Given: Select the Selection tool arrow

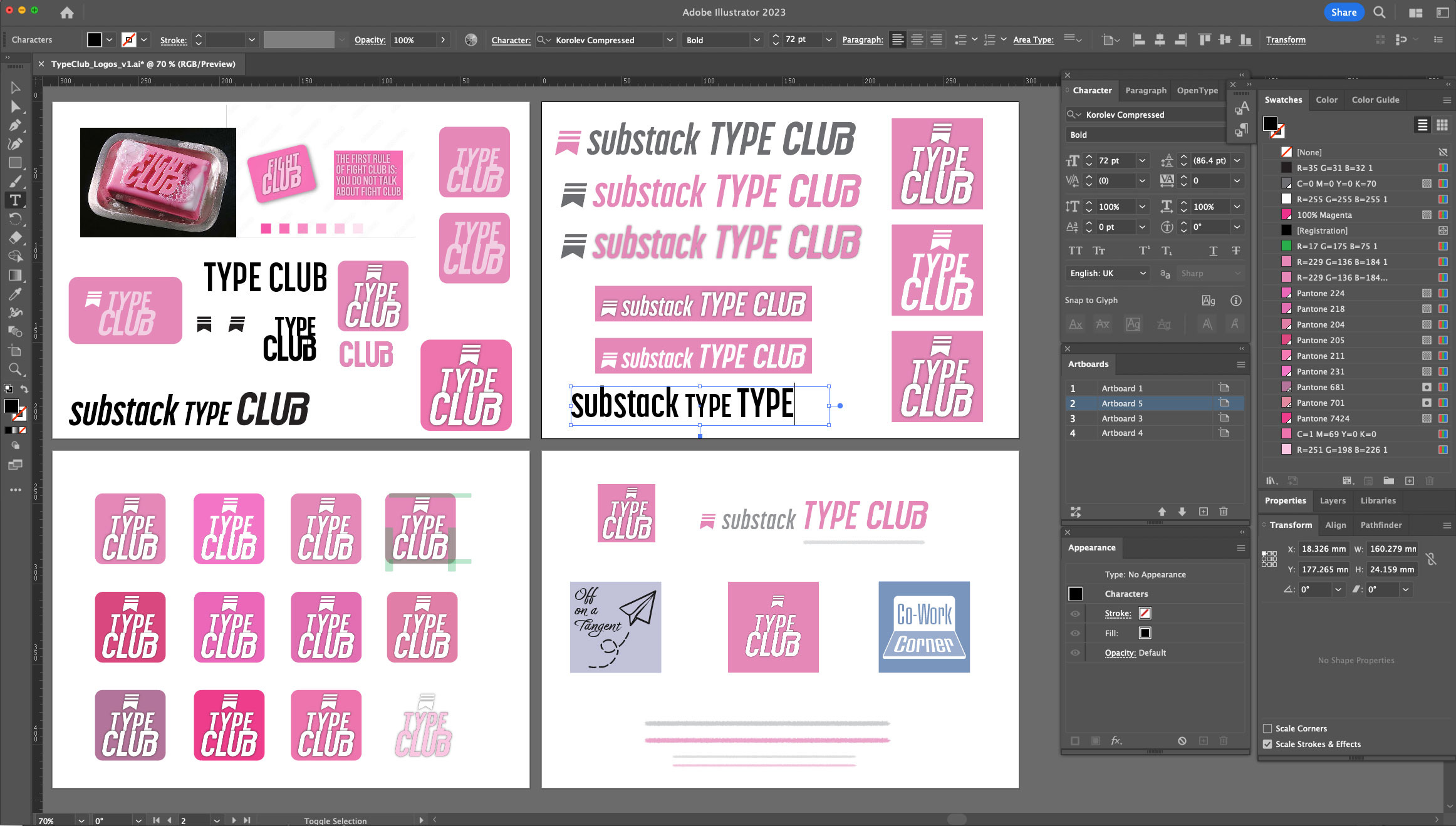Looking at the screenshot, I should (15, 88).
